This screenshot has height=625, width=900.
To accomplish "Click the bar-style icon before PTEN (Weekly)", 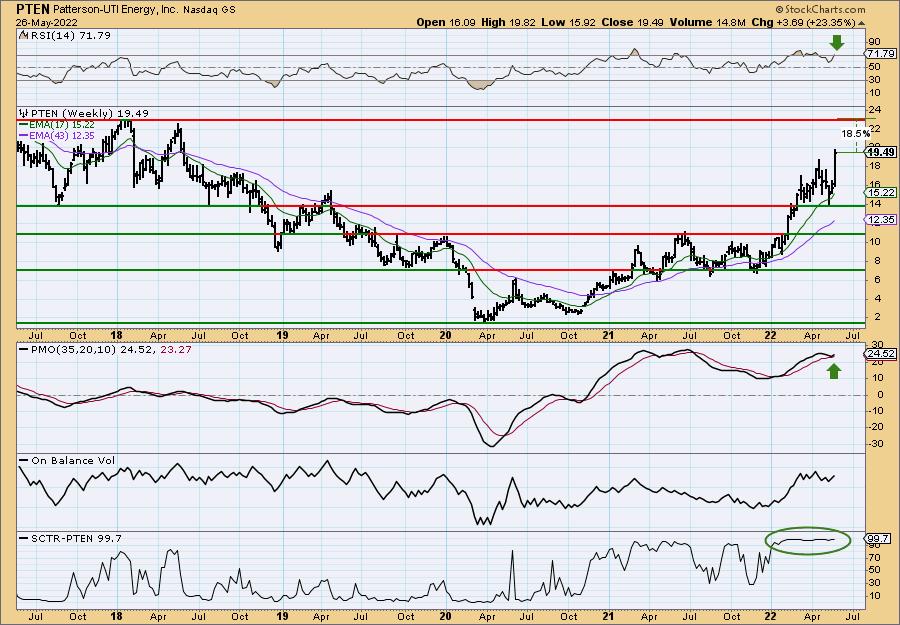I will (x=24, y=114).
